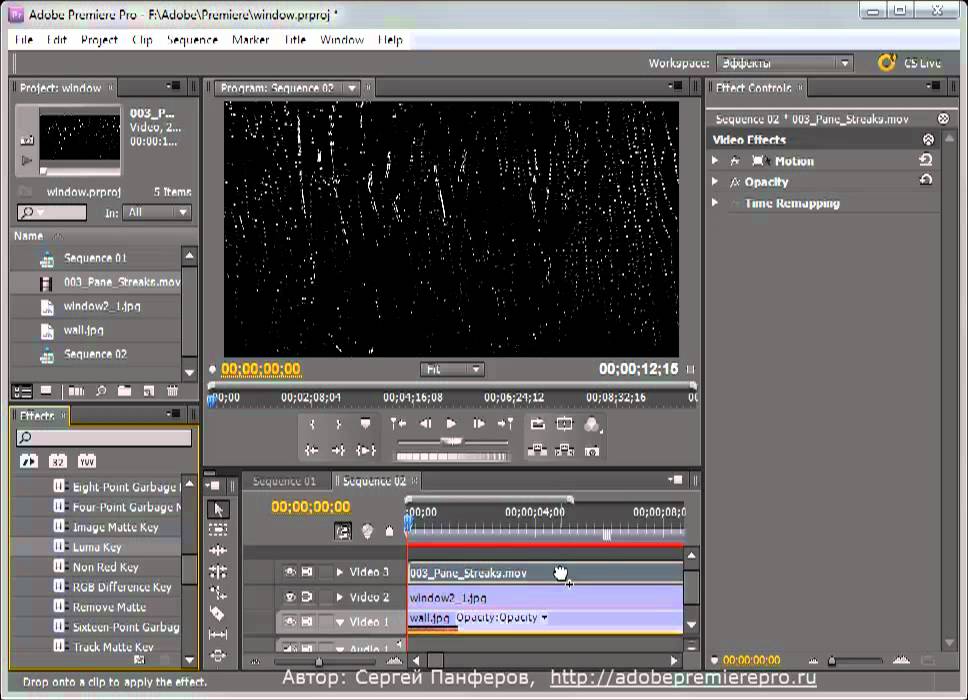Select the Track Select tool
The width and height of the screenshot is (968, 700).
[217, 530]
